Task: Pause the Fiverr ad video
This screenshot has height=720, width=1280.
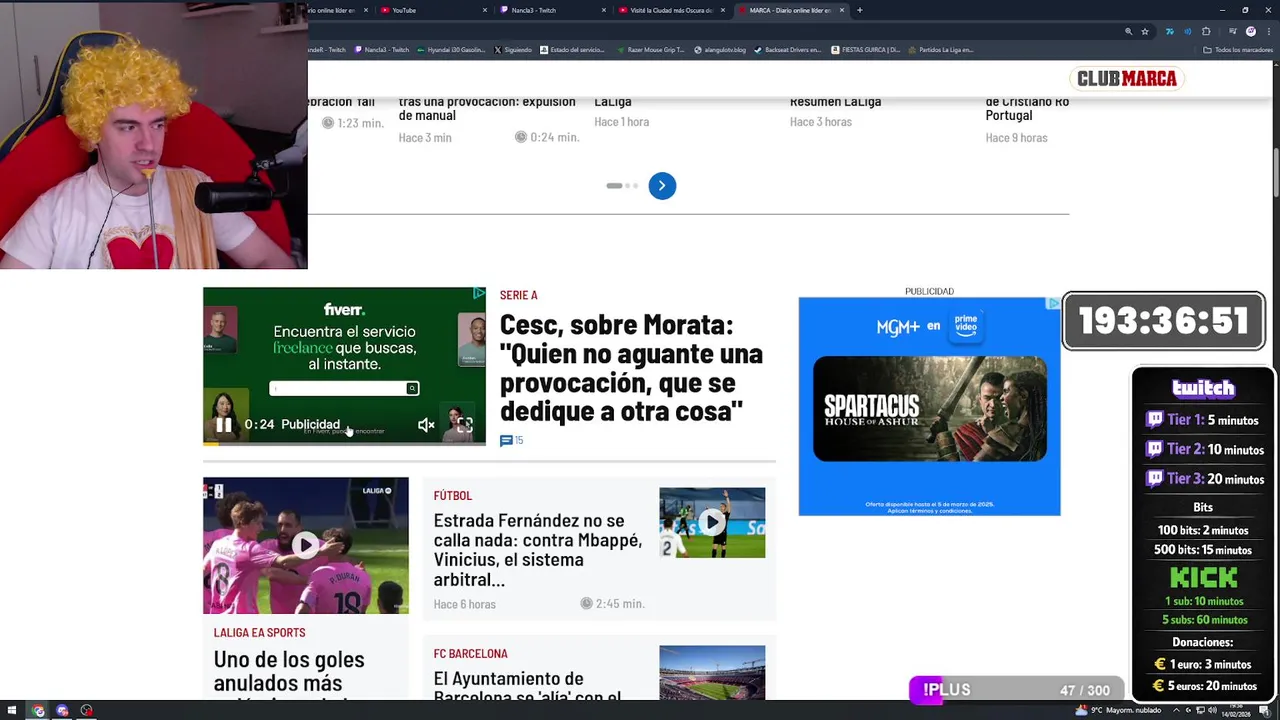Action: tap(224, 425)
